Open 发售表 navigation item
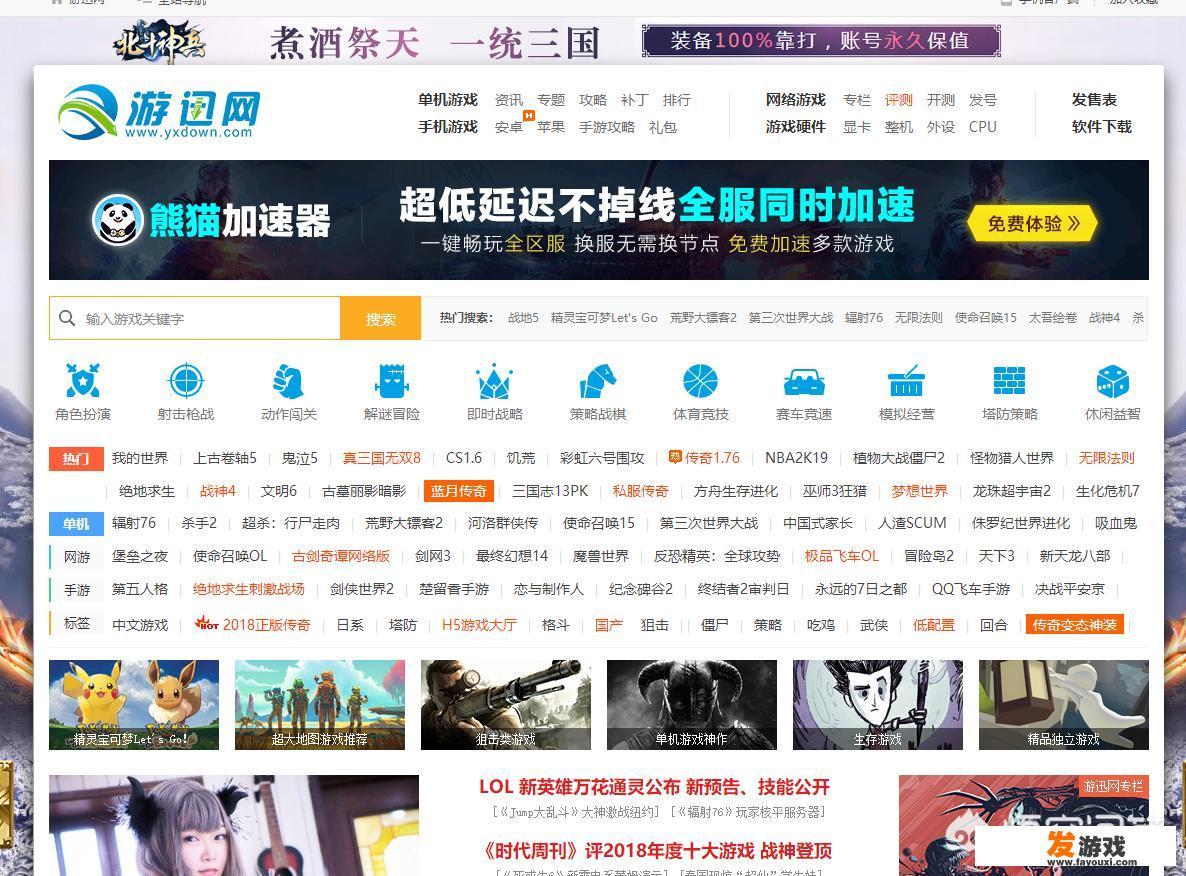 tap(1094, 100)
